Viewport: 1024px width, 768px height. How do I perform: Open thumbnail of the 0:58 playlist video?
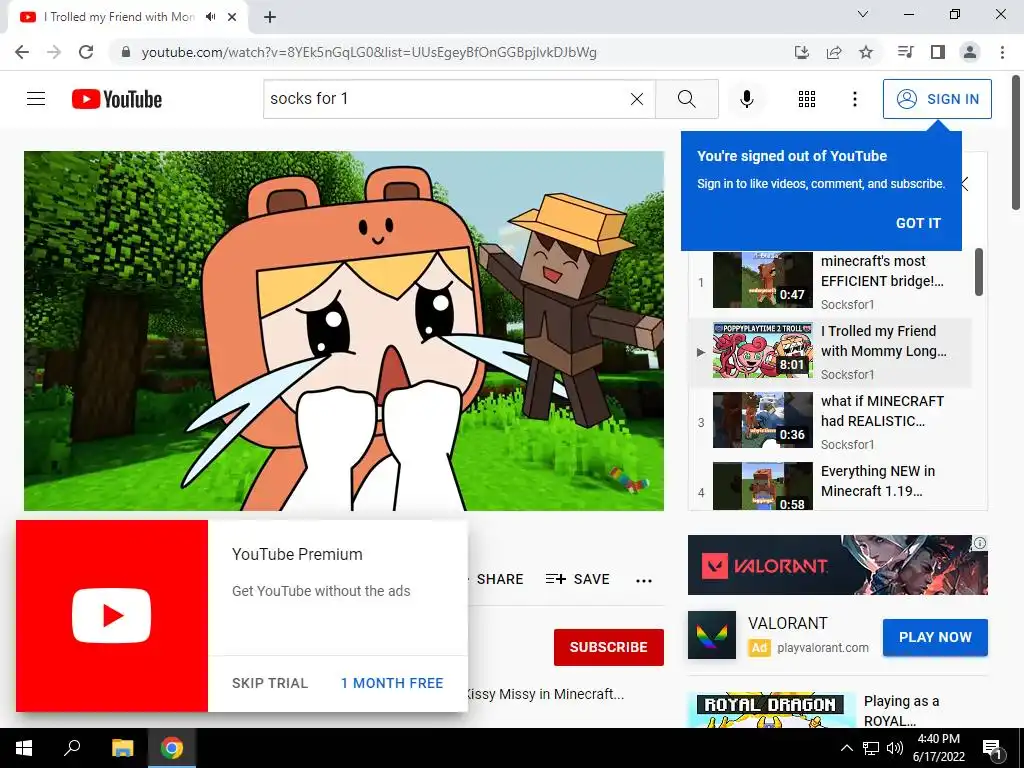763,486
